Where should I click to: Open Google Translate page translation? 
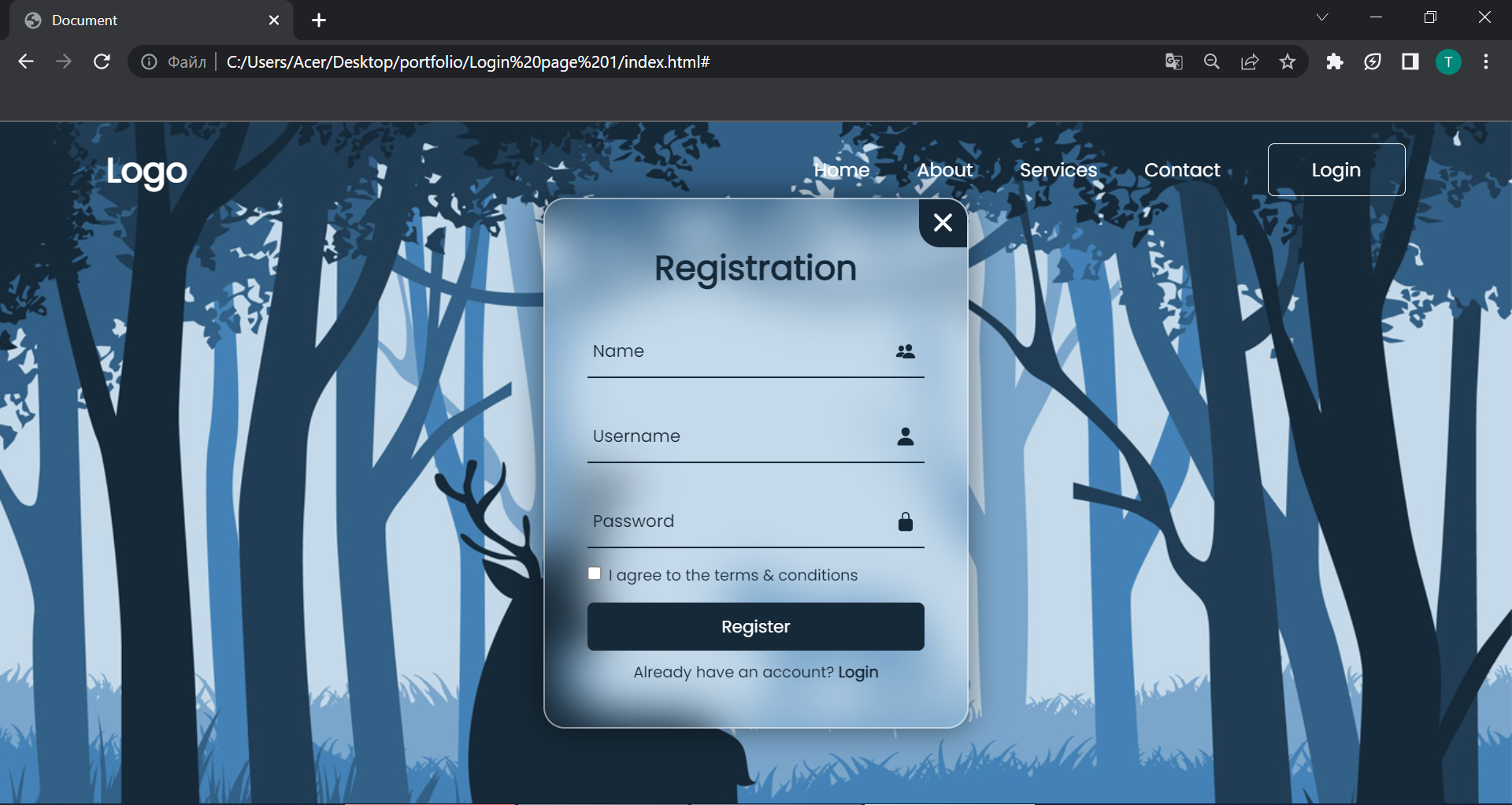click(x=1174, y=61)
